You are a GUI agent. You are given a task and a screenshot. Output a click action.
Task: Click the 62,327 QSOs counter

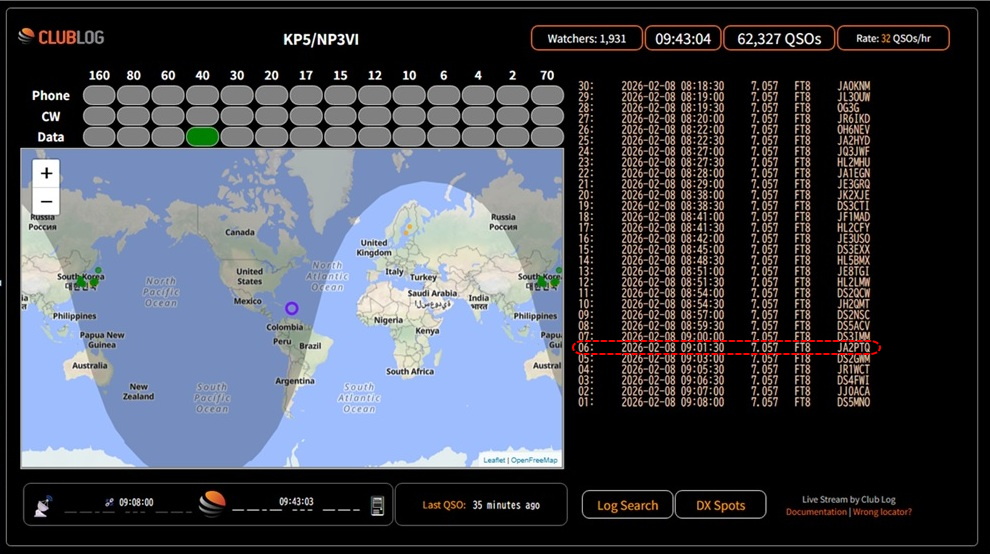coord(779,39)
